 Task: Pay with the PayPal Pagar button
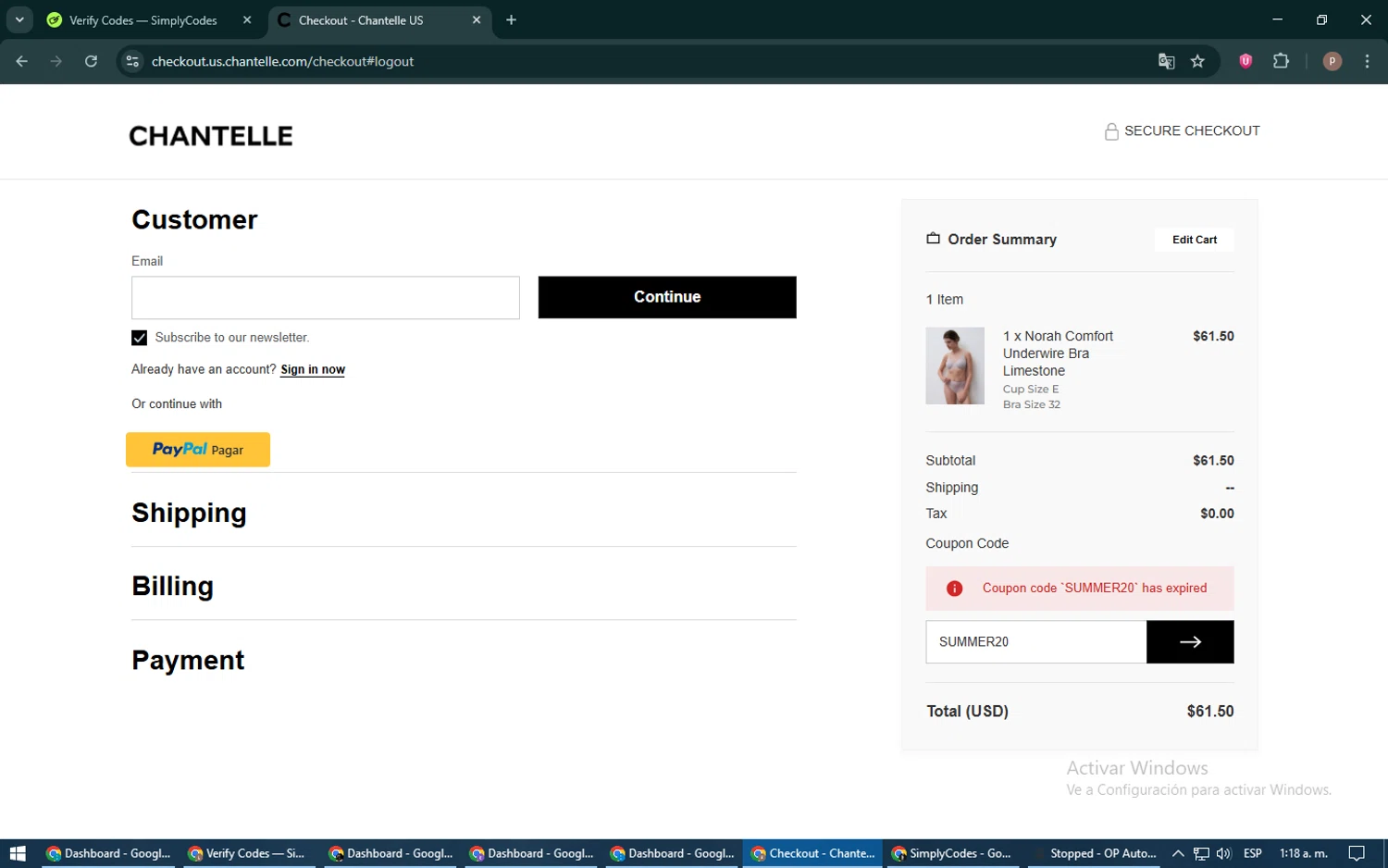coord(198,450)
